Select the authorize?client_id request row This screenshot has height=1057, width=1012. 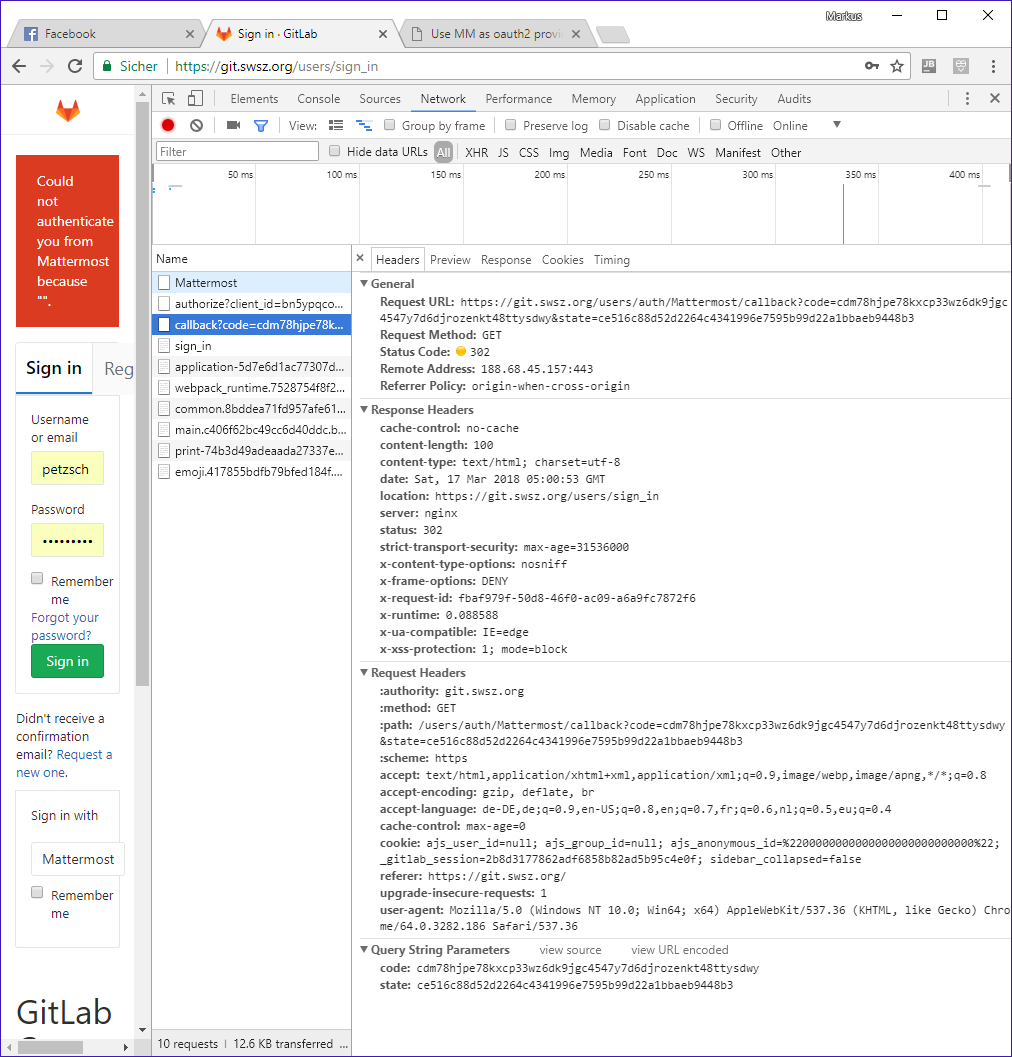point(251,303)
